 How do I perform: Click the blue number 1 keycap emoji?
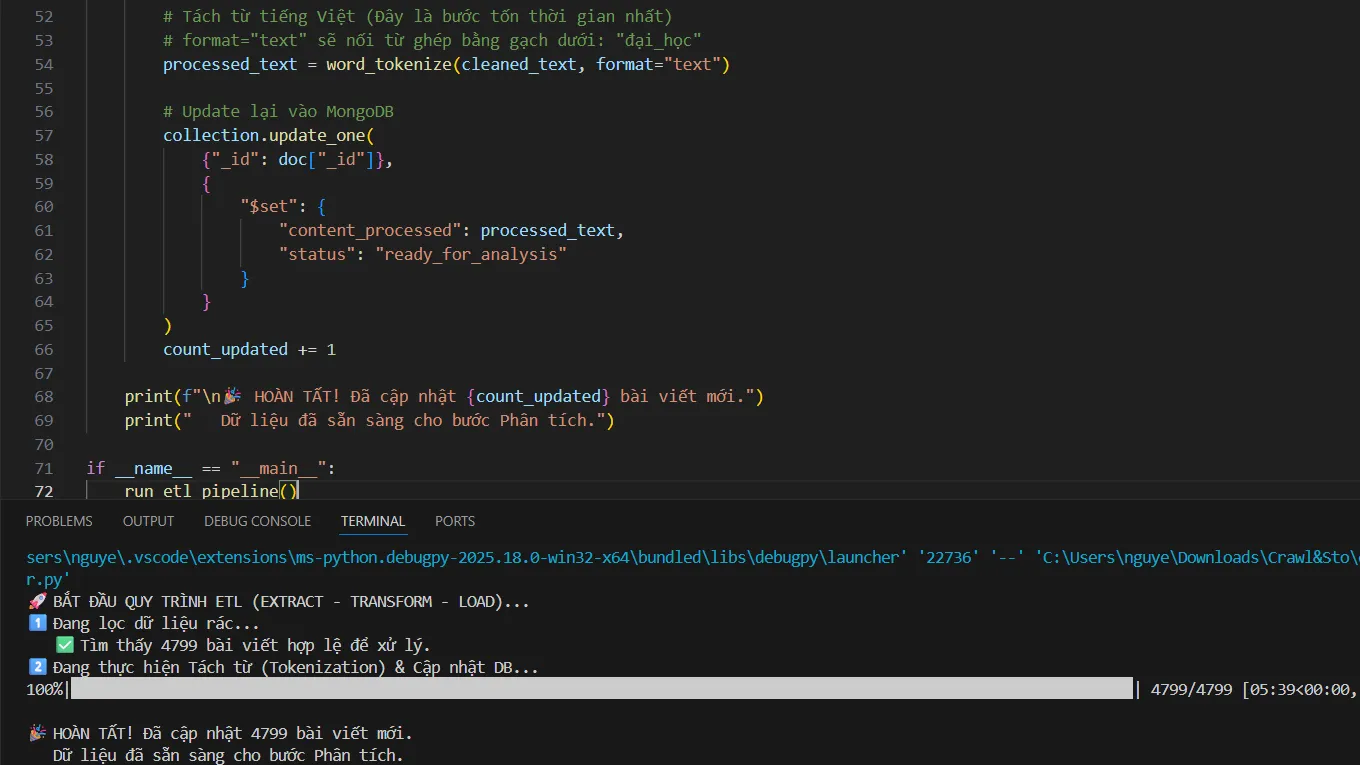click(37, 624)
